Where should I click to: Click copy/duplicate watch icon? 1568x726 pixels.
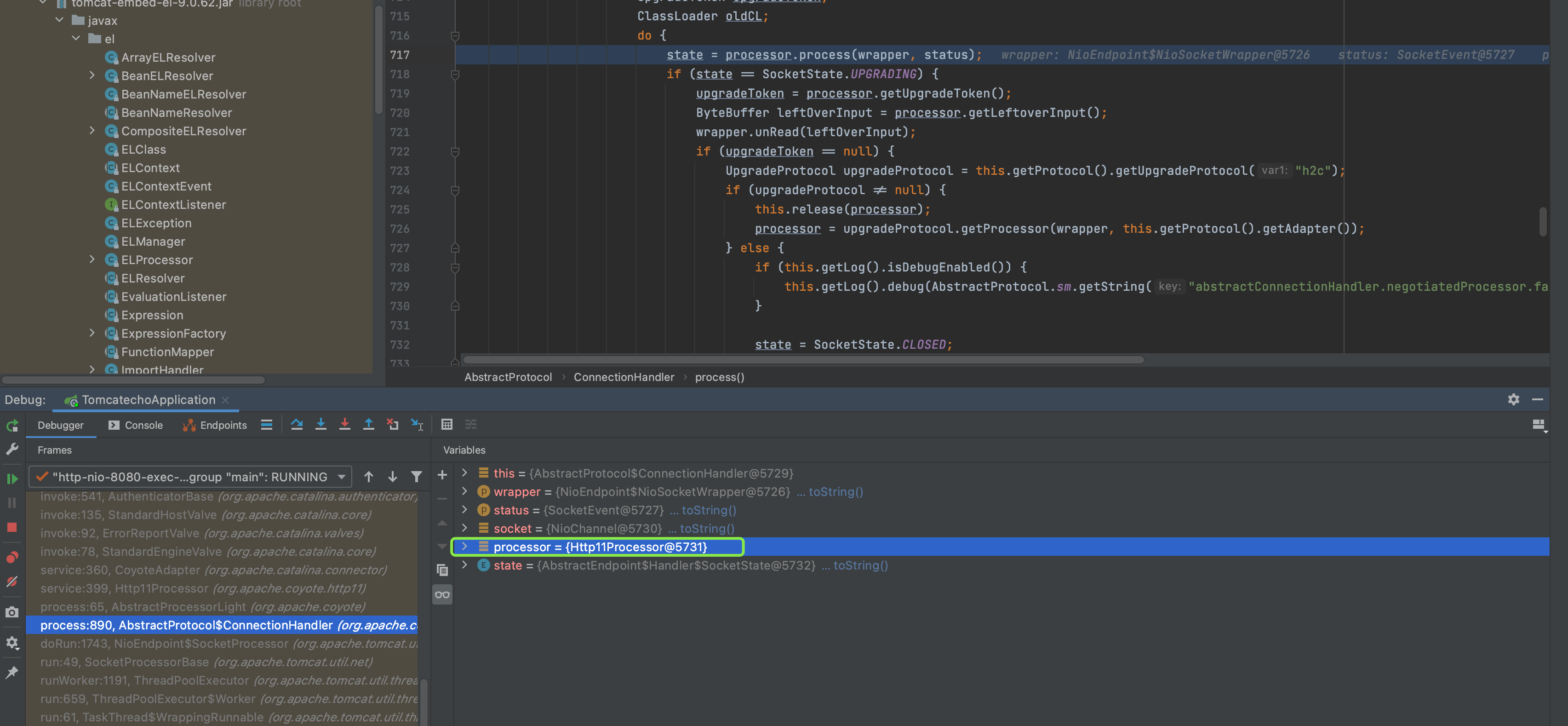tap(442, 570)
